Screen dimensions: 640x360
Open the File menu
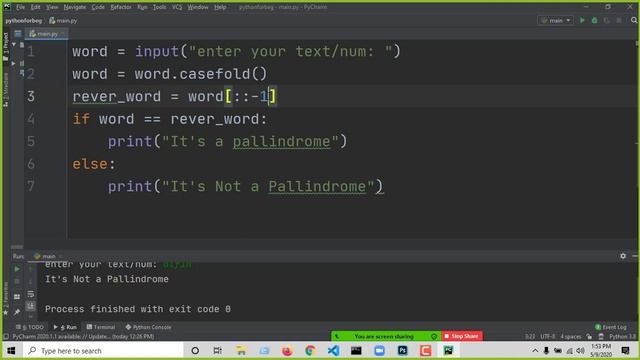pyautogui.click(x=20, y=7)
